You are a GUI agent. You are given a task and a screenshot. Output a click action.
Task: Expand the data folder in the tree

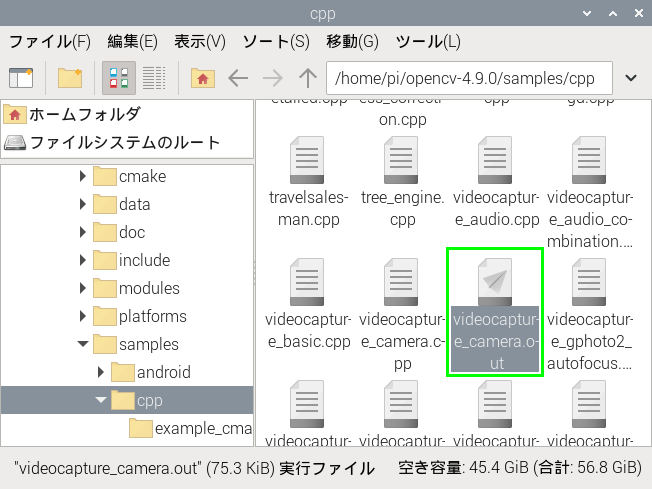coord(82,204)
